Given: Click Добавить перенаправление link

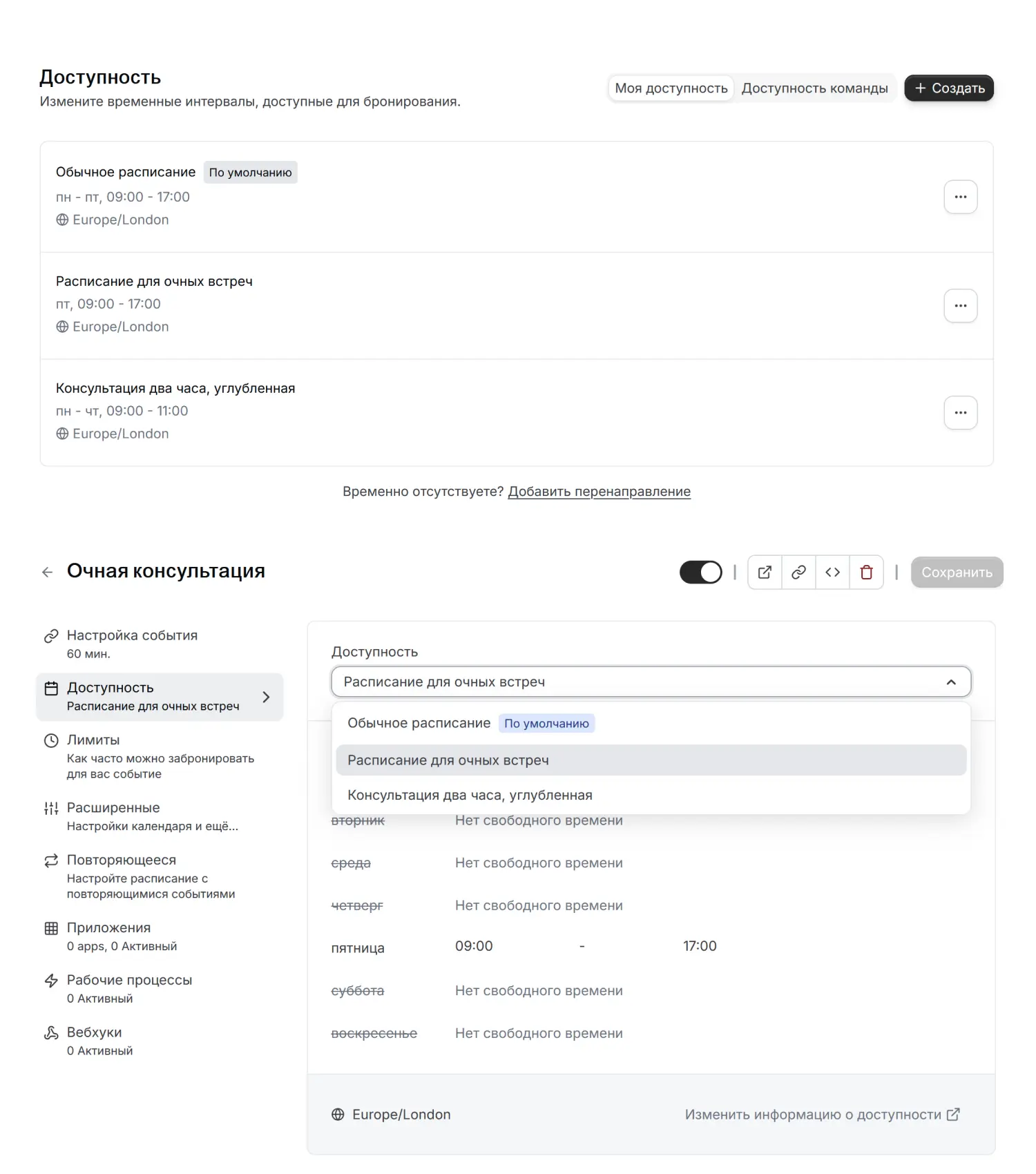Looking at the screenshot, I should coord(599,492).
